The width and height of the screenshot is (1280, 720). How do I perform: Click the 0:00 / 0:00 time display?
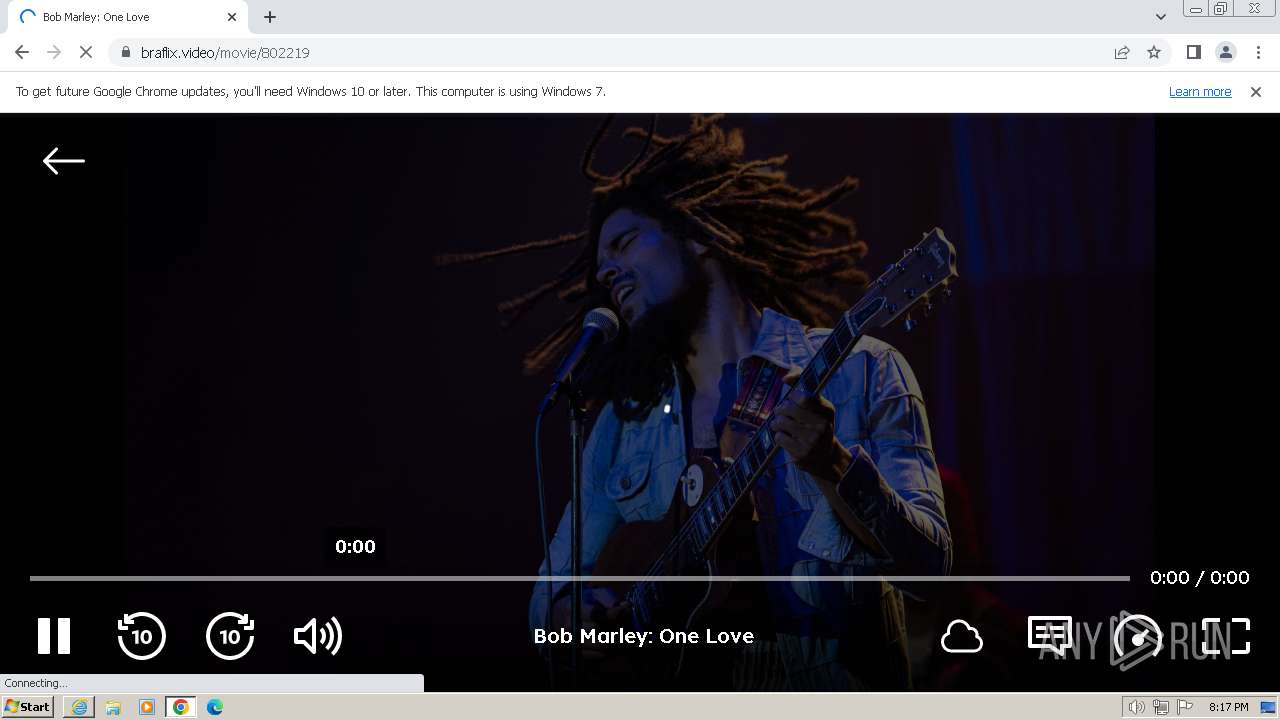tap(1200, 577)
